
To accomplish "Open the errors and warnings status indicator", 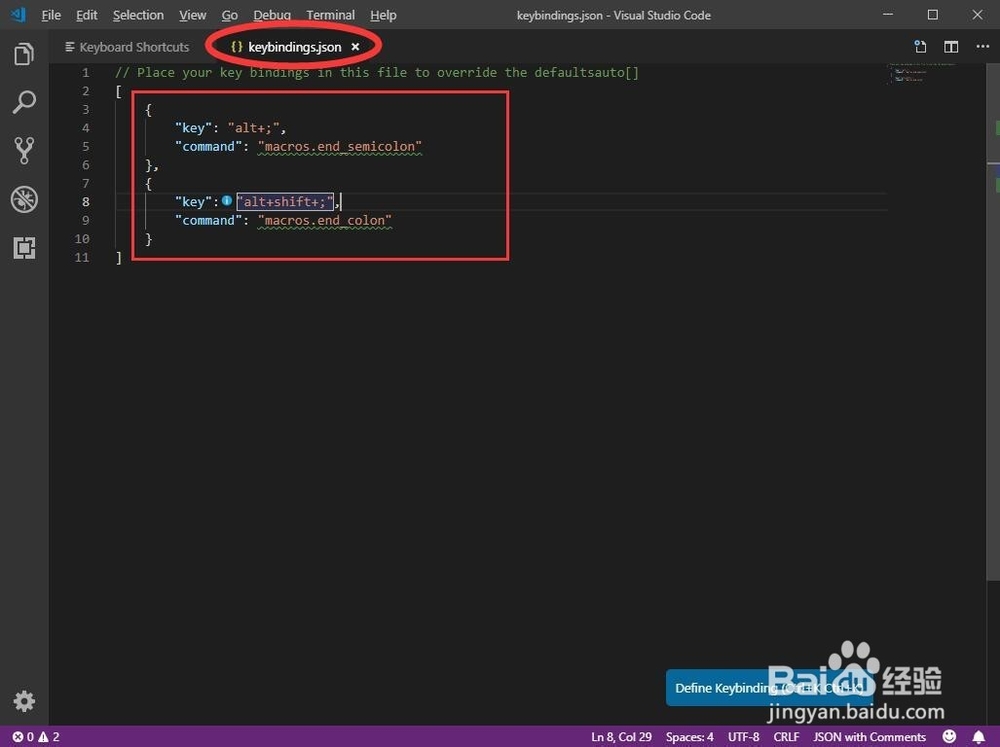I will 36,737.
